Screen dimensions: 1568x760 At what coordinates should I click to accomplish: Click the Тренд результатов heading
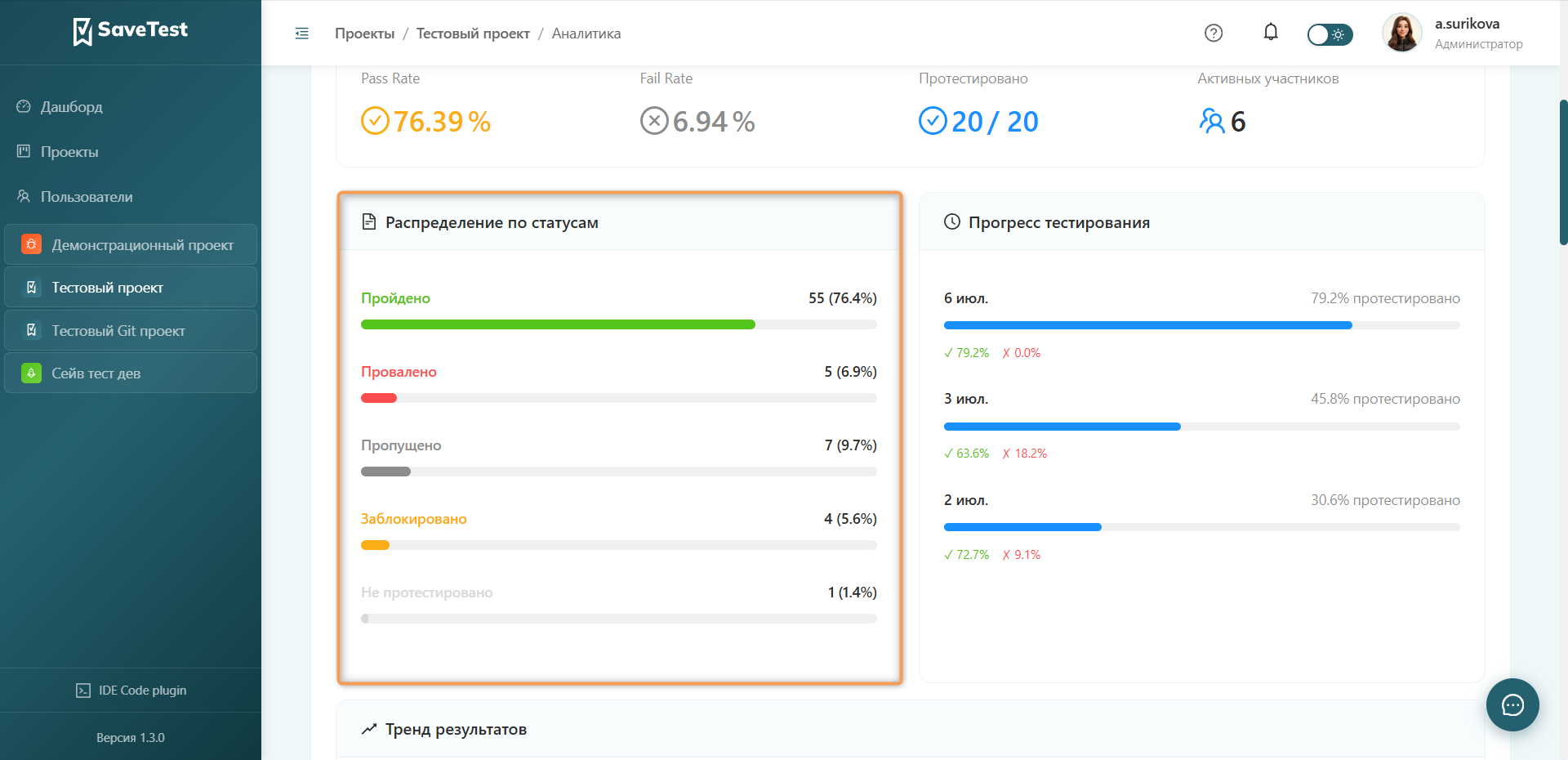pos(456,729)
